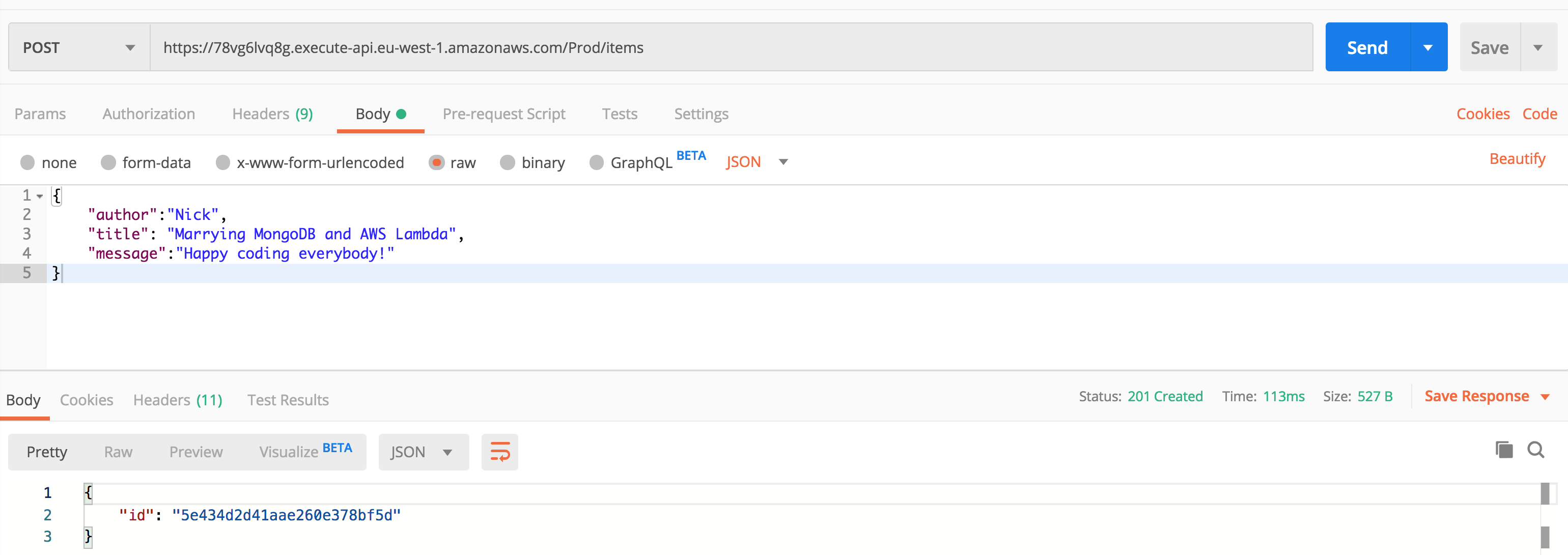Open the response JSON format dropdown
The width and height of the screenshot is (1568, 555).
(423, 452)
